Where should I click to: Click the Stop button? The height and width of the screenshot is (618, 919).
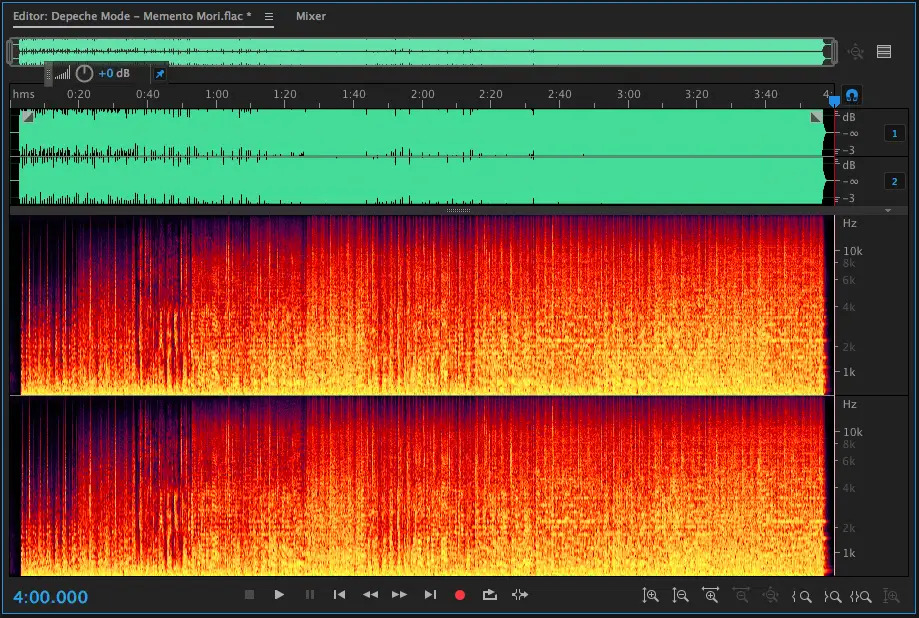coord(249,595)
